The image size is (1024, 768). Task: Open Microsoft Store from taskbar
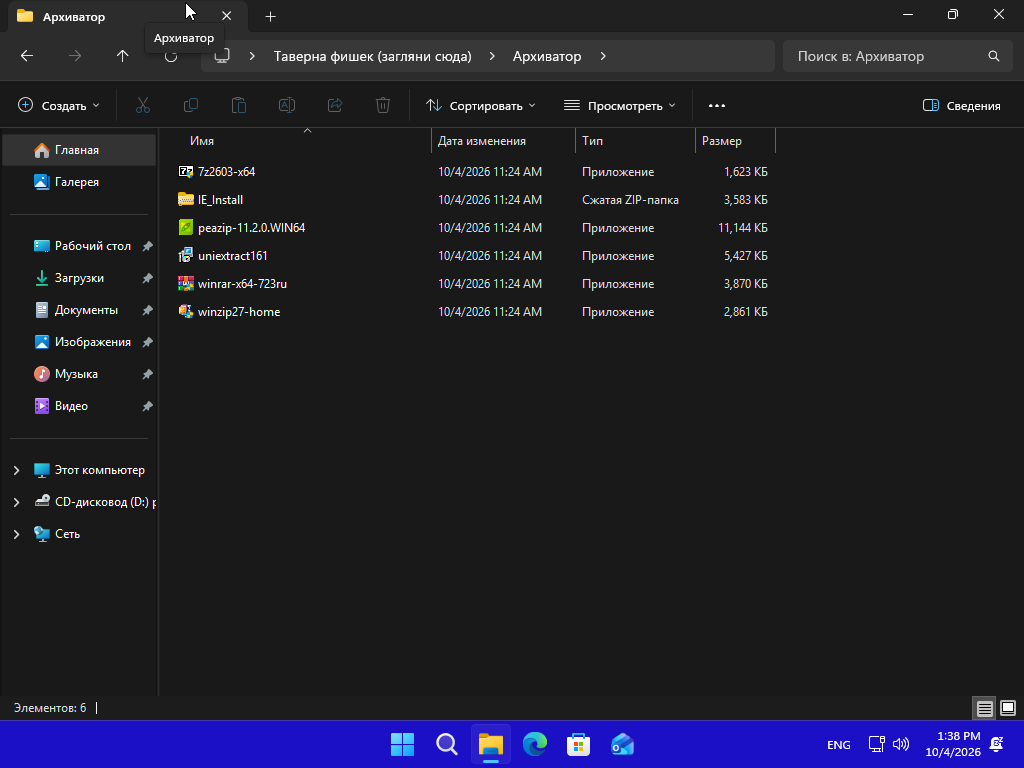[579, 744]
